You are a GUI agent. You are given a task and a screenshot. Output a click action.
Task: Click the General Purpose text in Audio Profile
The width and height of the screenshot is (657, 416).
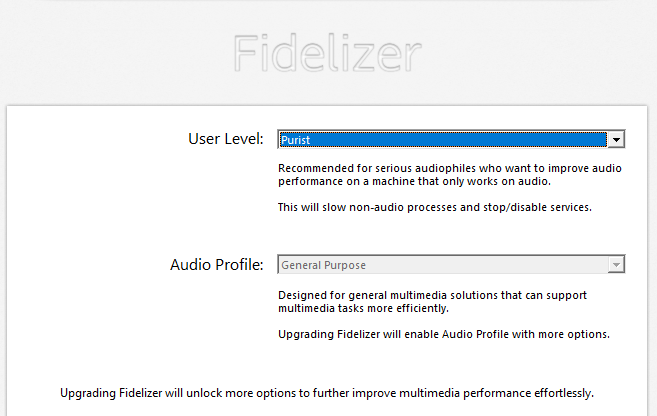[323, 265]
